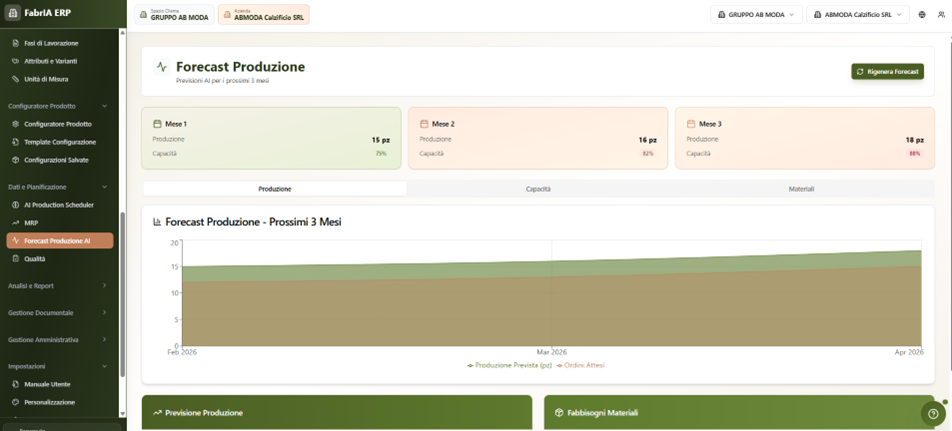The image size is (952, 431).
Task: Collapse the Dati e Pianificazione section
Action: 58,187
